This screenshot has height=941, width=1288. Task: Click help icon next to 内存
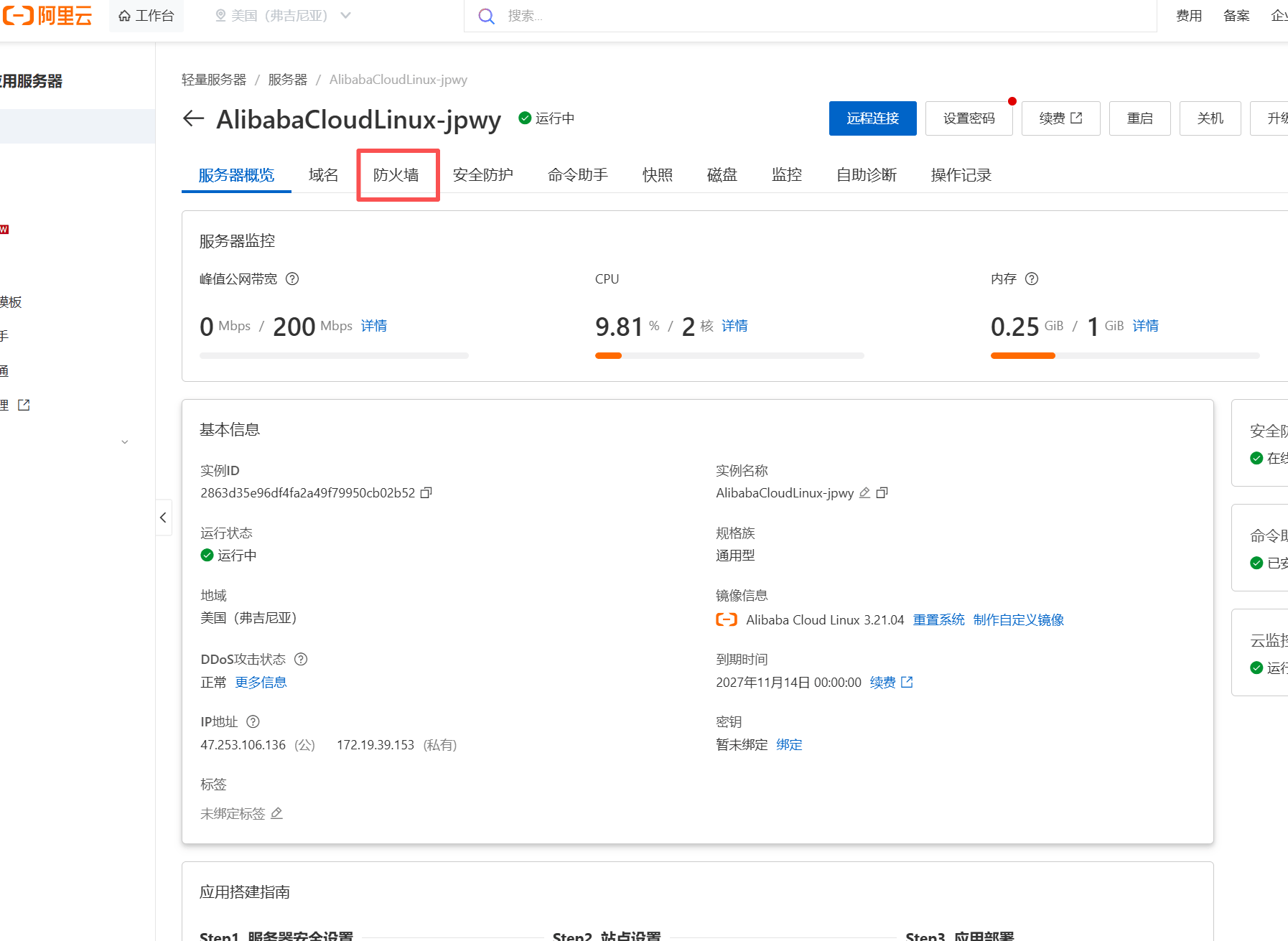pos(1032,279)
